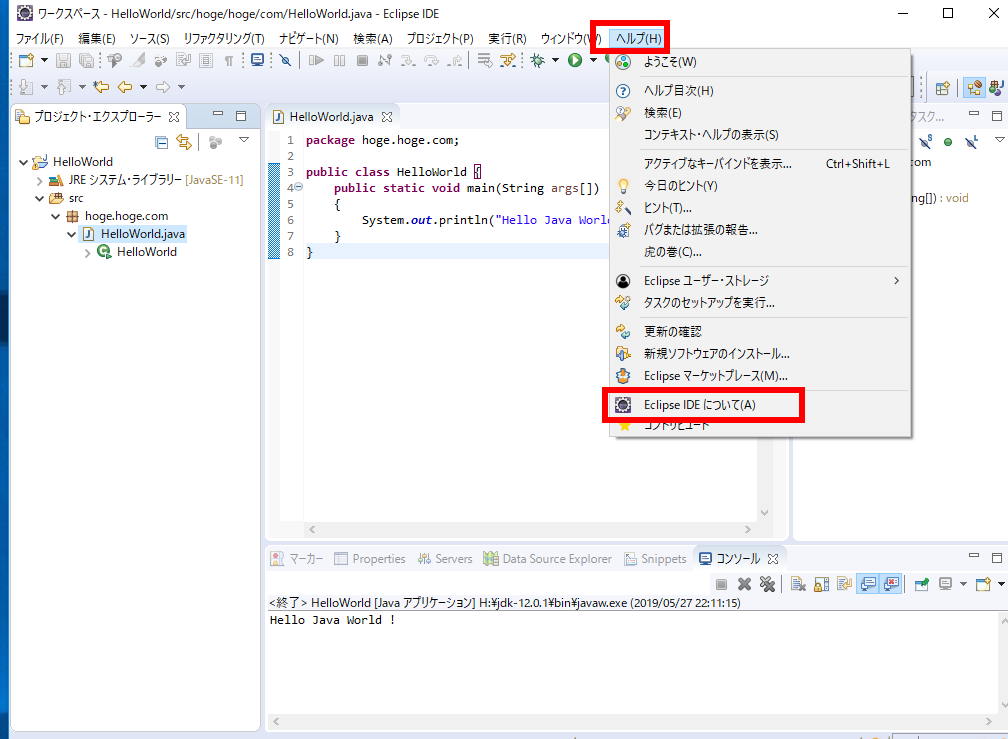
Task: Switch to the Snippets tab
Action: point(655,559)
